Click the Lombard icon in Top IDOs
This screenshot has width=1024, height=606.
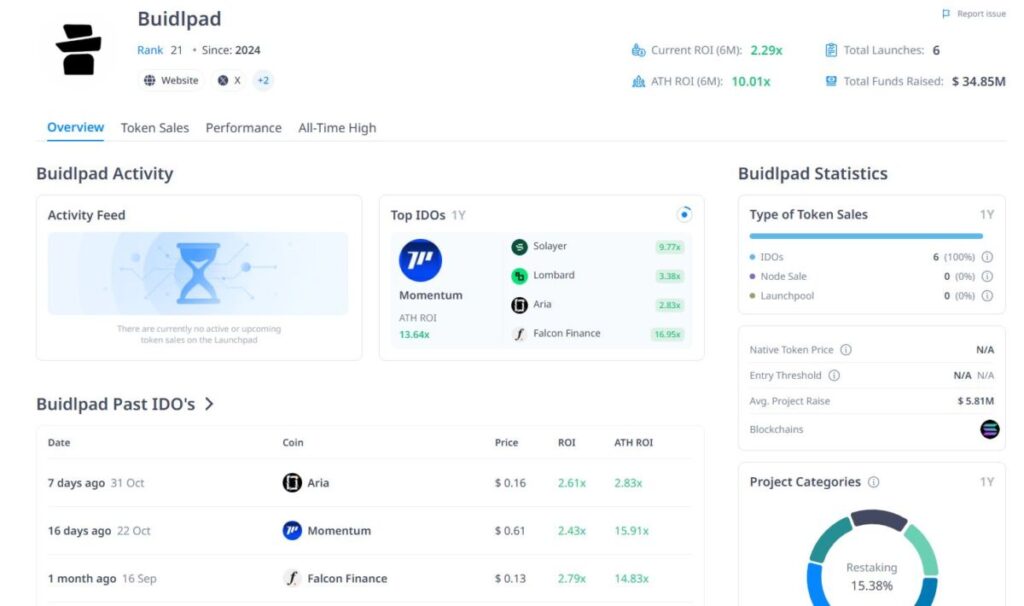click(519, 276)
